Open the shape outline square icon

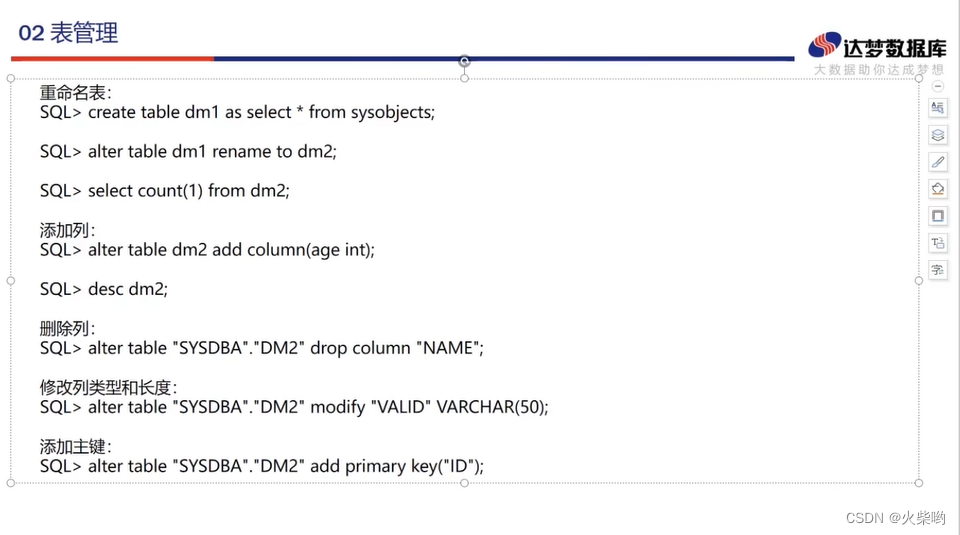click(x=937, y=216)
